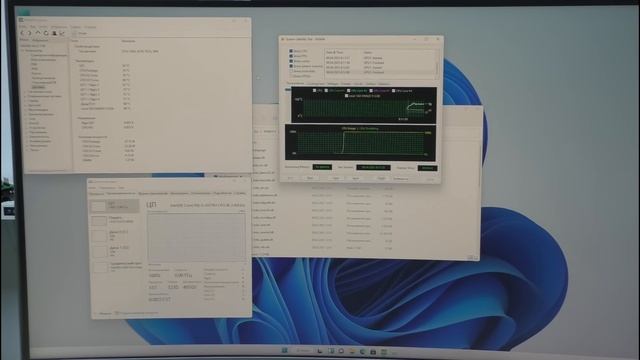Expand the DirectX node in AIDA64 tree
640x360 pixels.
[26, 123]
